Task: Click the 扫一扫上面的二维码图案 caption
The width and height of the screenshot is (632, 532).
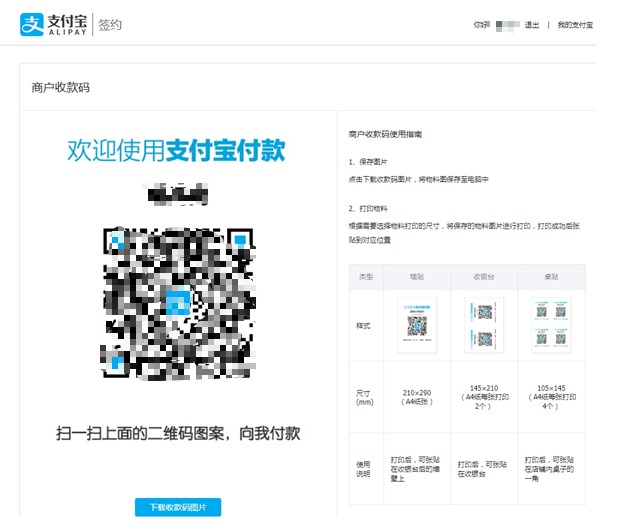Action: click(178, 433)
